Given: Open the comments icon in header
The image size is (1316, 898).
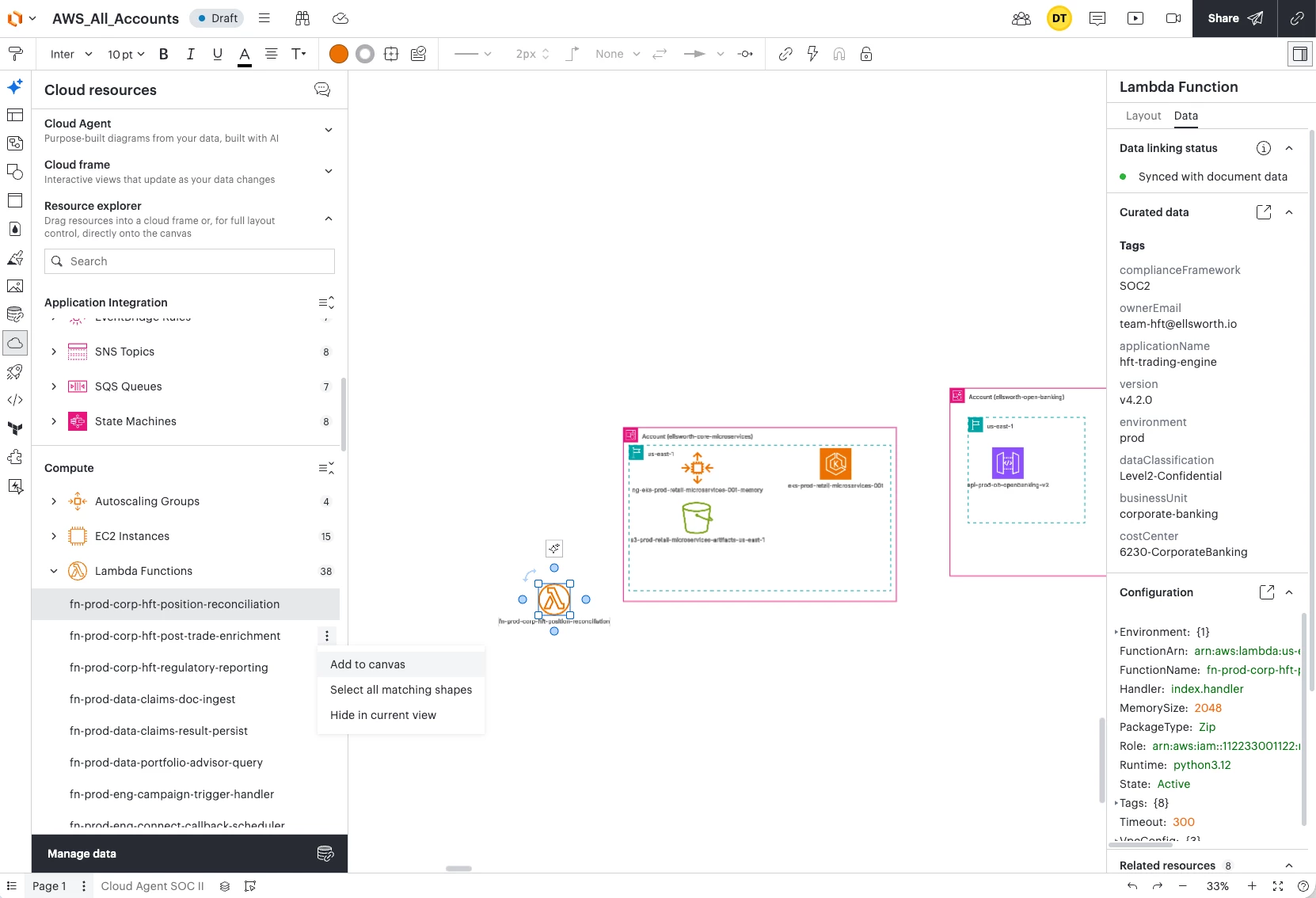Looking at the screenshot, I should point(1097,18).
